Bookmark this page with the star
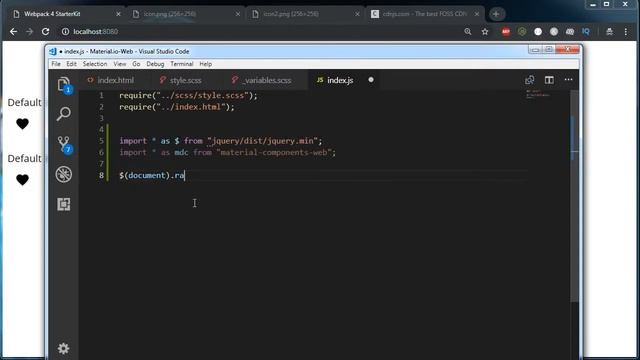The width and height of the screenshot is (640, 360). point(485,31)
